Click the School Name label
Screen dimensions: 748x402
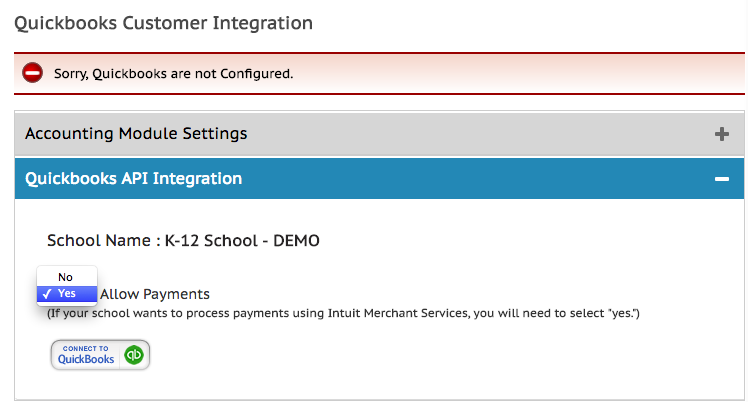point(99,240)
